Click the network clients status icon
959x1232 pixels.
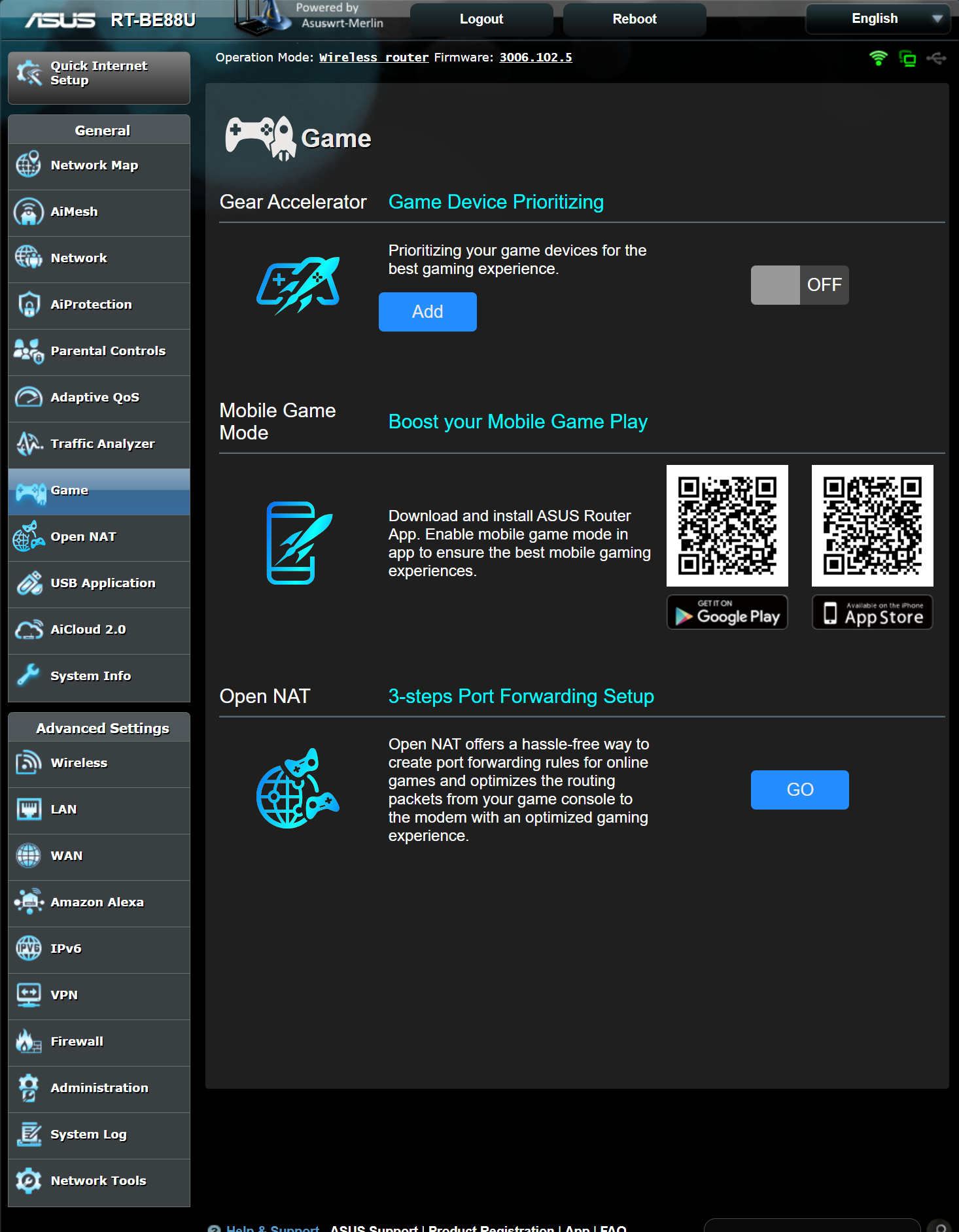(x=907, y=59)
